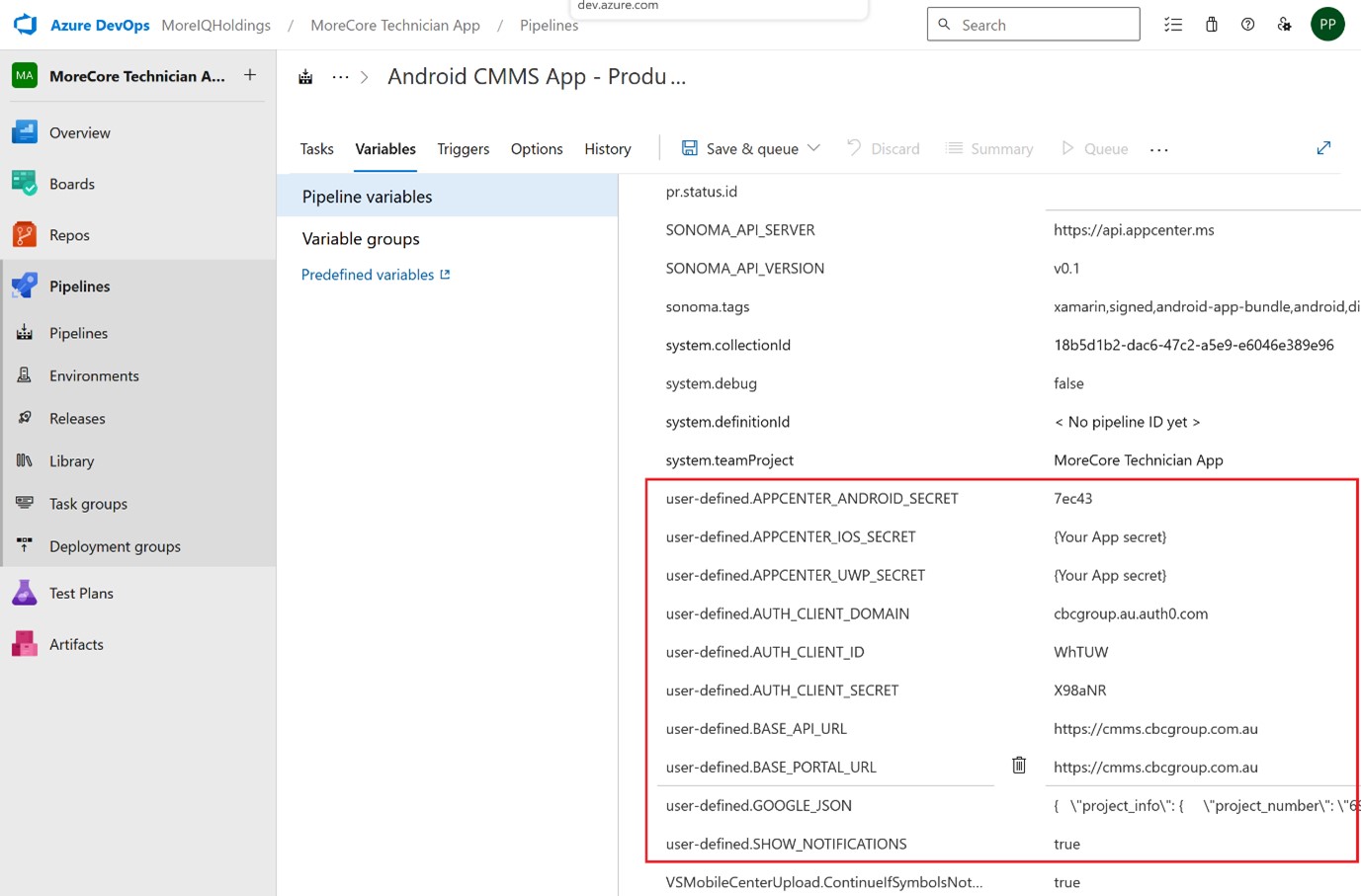The width and height of the screenshot is (1361, 896).
Task: Switch to the History tab
Action: tap(607, 149)
